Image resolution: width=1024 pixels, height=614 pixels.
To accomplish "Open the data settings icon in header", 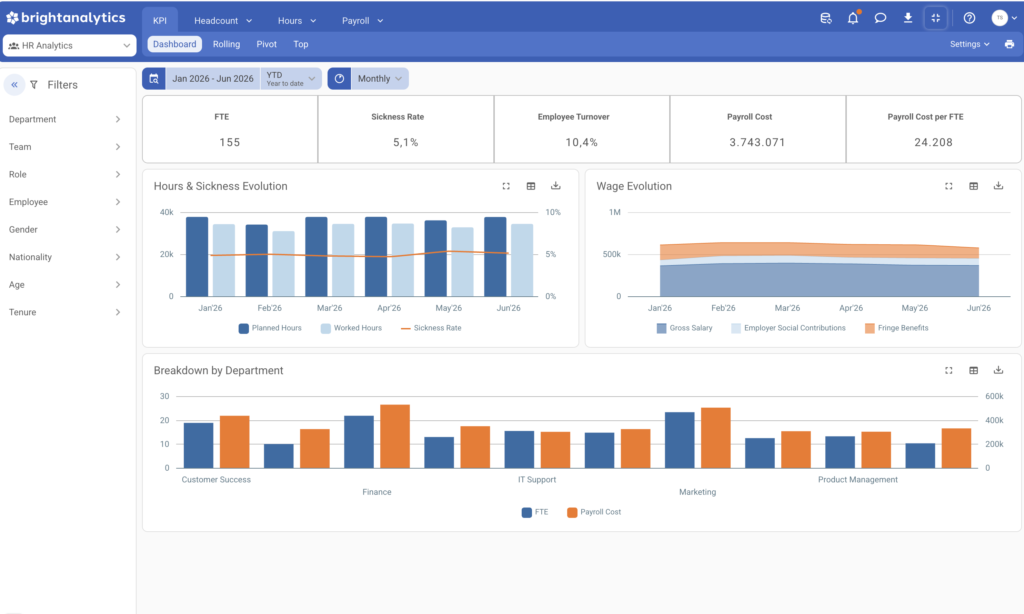I will (x=825, y=18).
